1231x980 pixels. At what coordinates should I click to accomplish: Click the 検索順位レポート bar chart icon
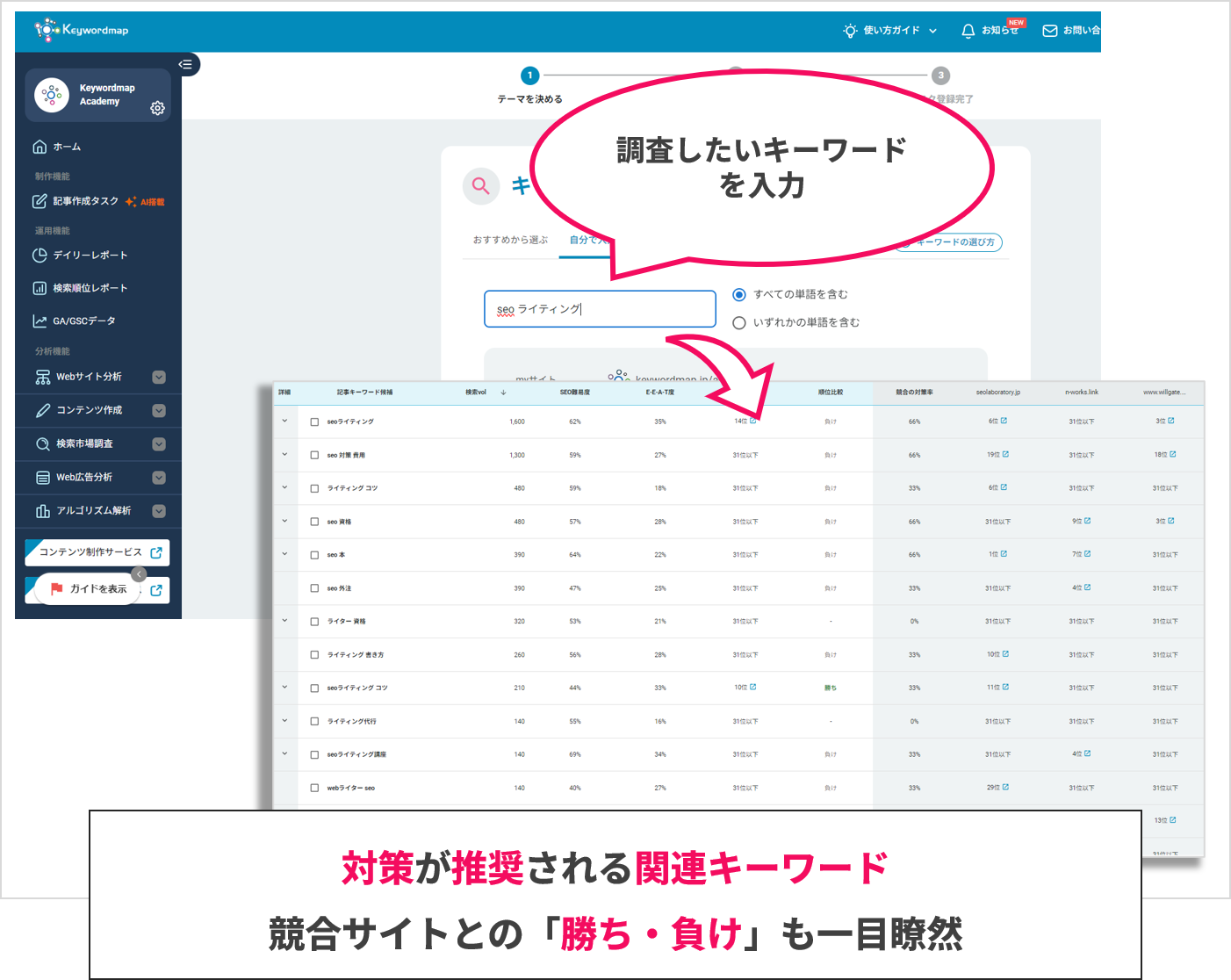40,288
